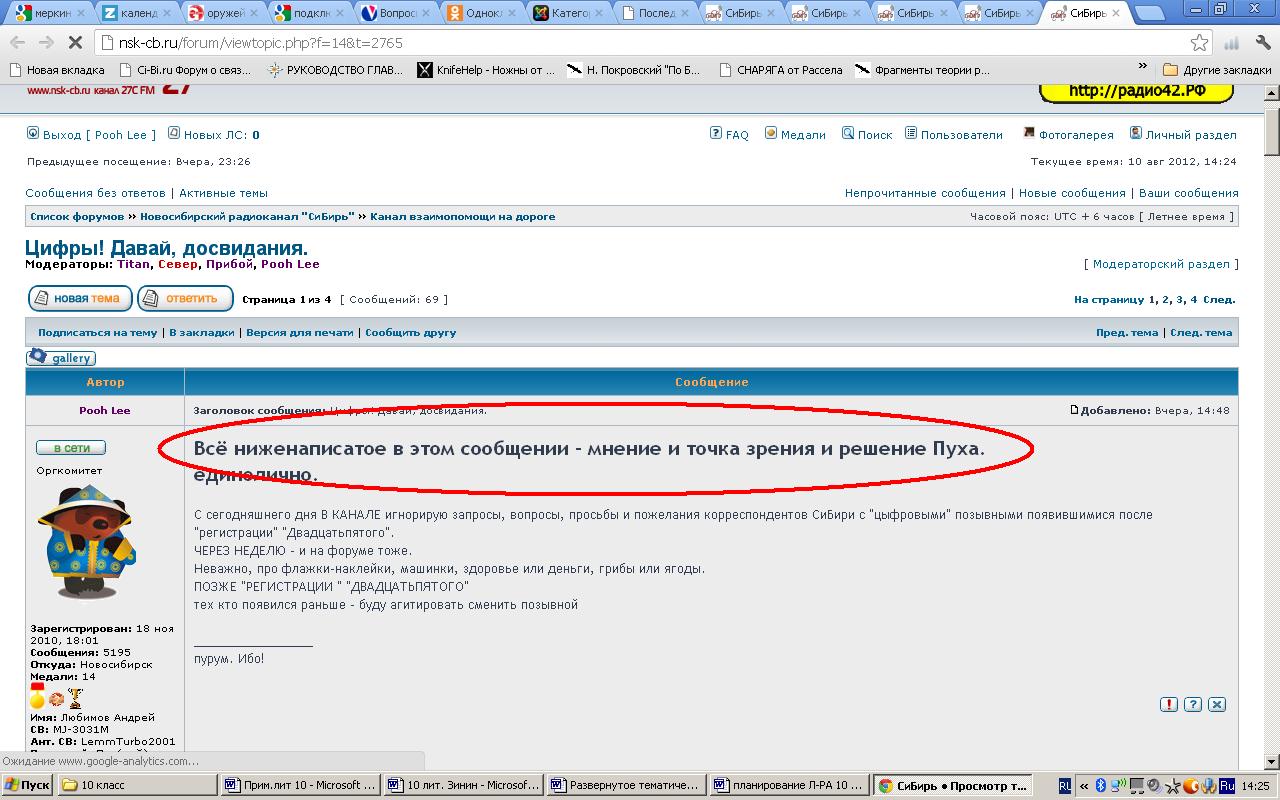This screenshot has width=1280, height=800.
Task: Open the 'Другие закладки' bookmarks folder
Action: [x=1217, y=70]
